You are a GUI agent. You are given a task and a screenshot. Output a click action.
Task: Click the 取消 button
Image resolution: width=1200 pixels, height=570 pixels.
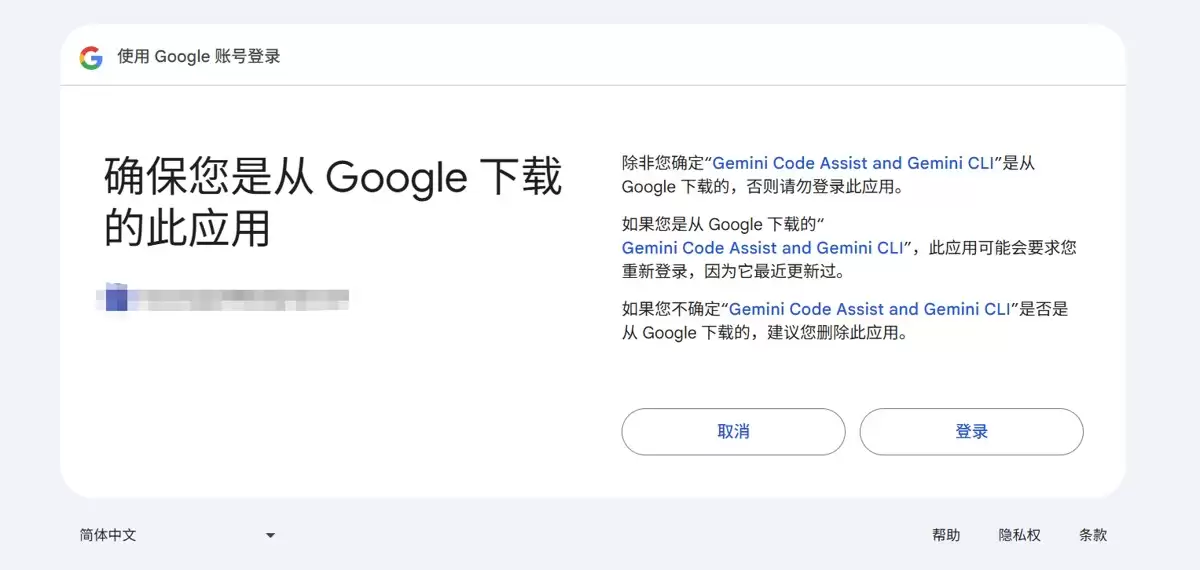tap(733, 432)
